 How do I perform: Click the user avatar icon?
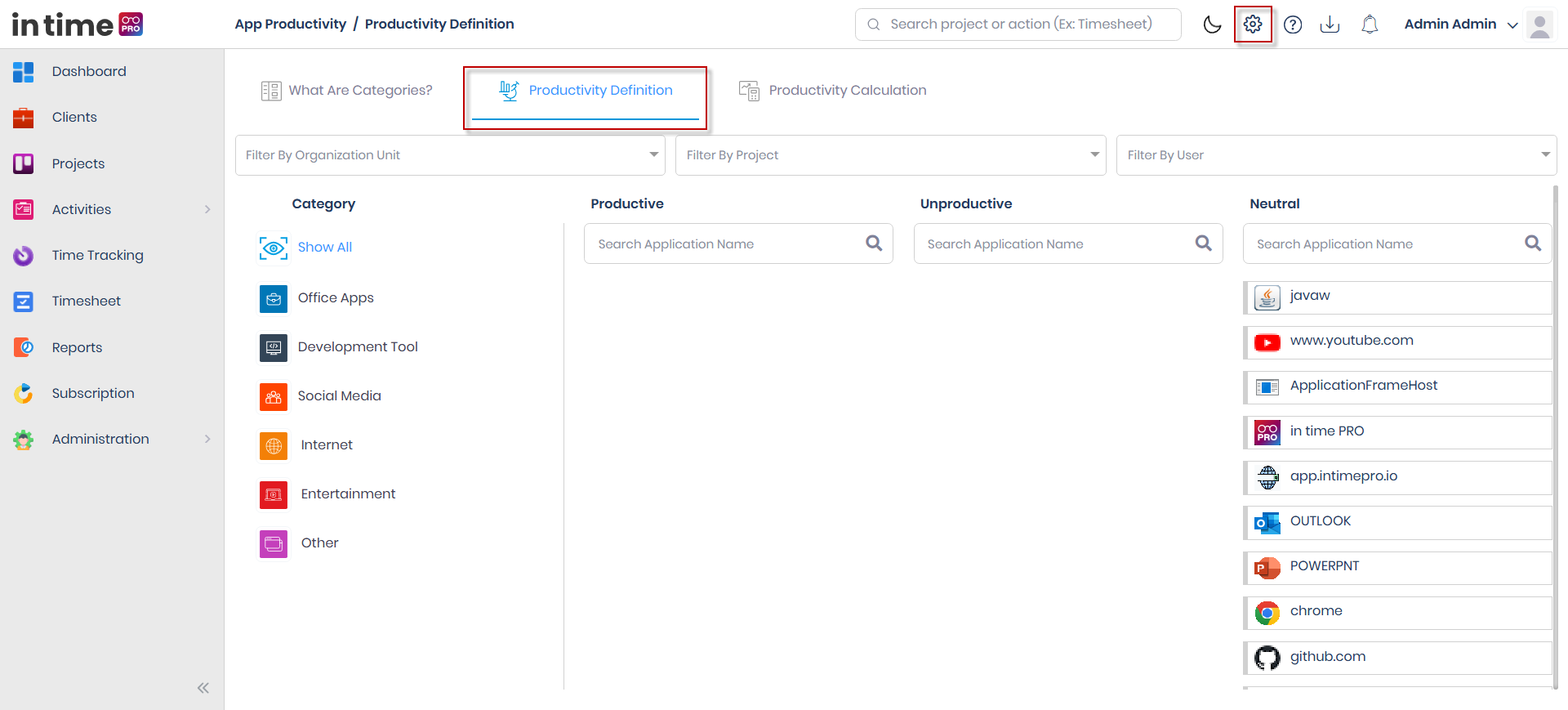[x=1539, y=25]
